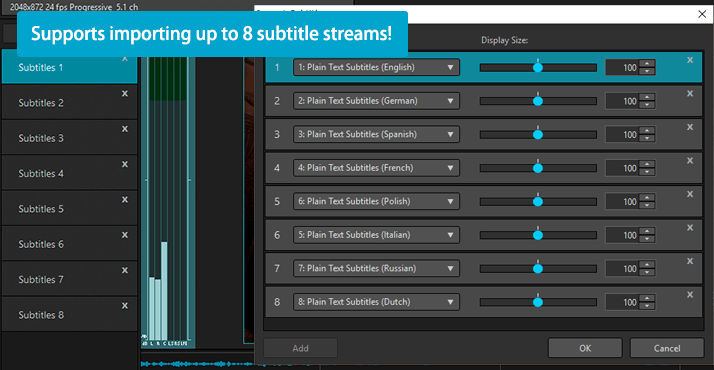Viewport: 714px width, 370px height.
Task: Remove Subtitles 5 tab with its X icon
Action: point(125,200)
